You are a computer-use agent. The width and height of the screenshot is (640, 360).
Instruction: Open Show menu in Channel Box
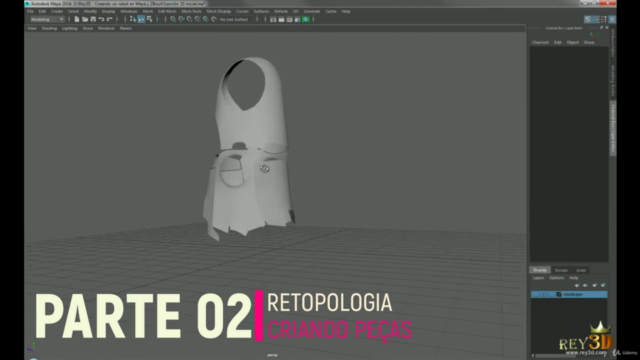(x=589, y=42)
